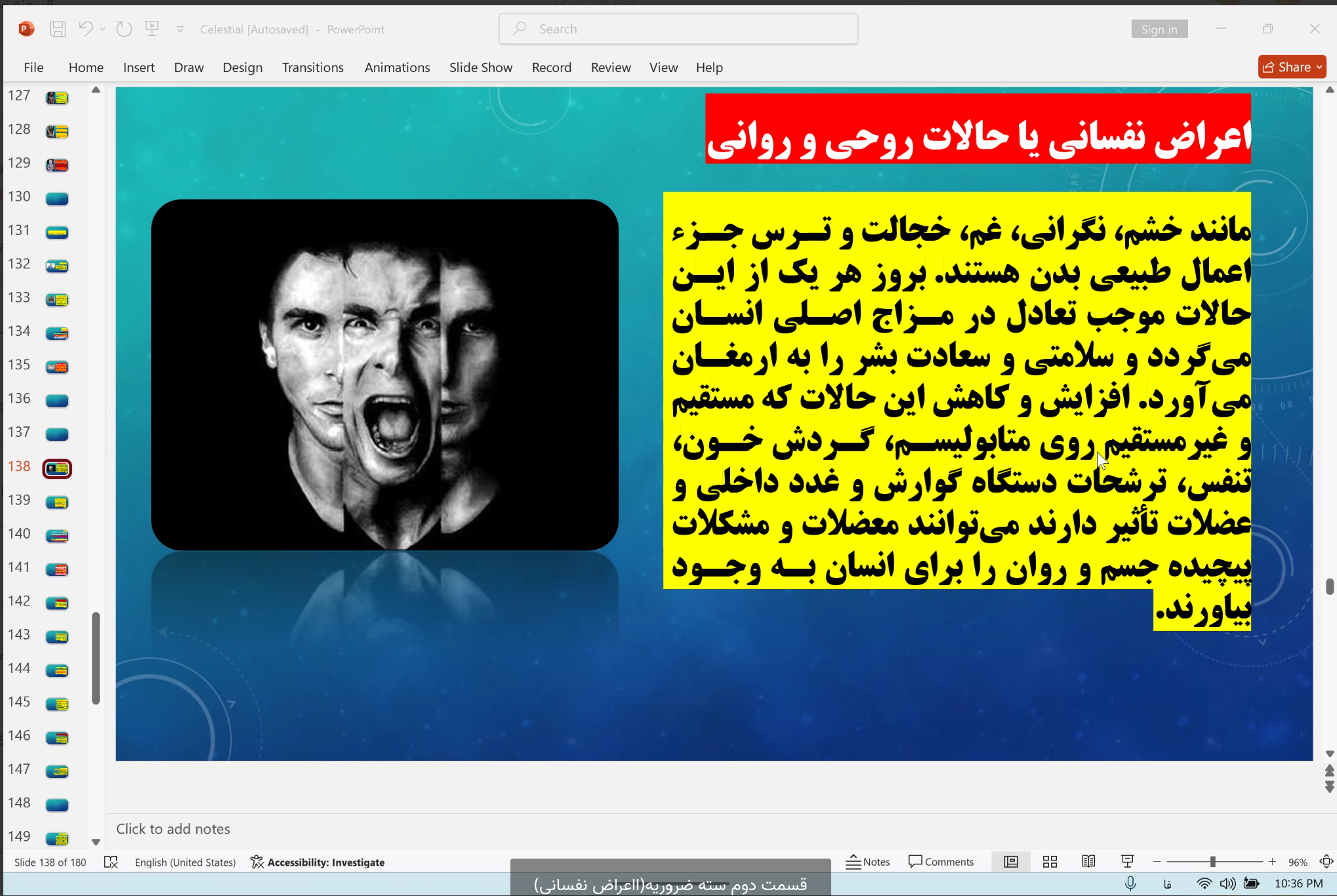Open Customize Quick Access Toolbar dropdown
The image size is (1337, 896).
point(180,29)
